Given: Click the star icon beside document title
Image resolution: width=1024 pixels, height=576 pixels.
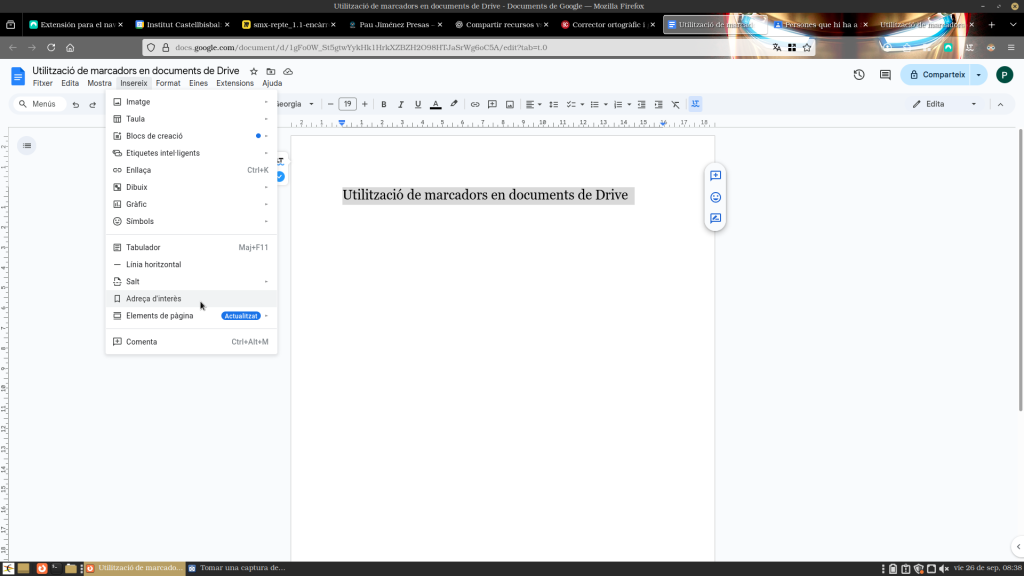Looking at the screenshot, I should click(254, 71).
